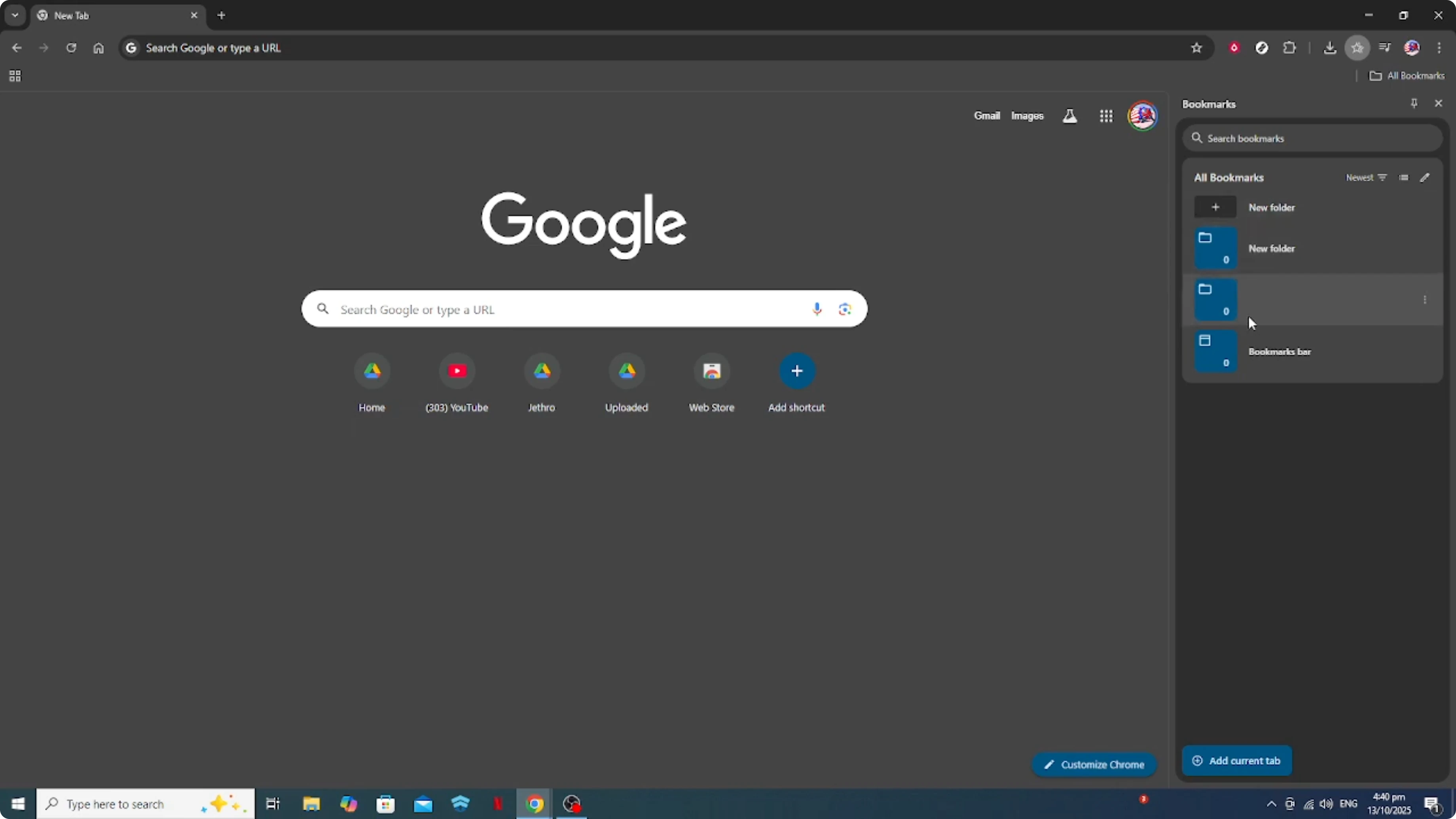Go back using the back arrow
The width and height of the screenshot is (1456, 819).
tap(16, 48)
